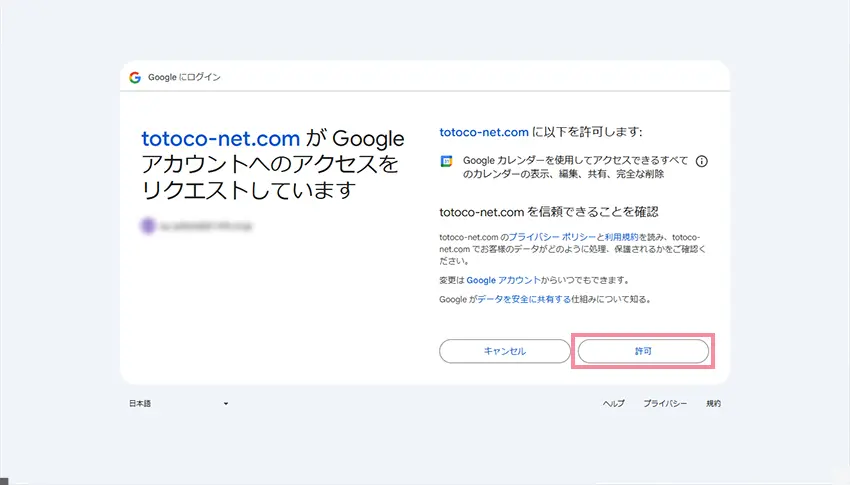Screen dimensions: 850x485
Task: Open the Google アカウント link
Action: tap(503, 280)
